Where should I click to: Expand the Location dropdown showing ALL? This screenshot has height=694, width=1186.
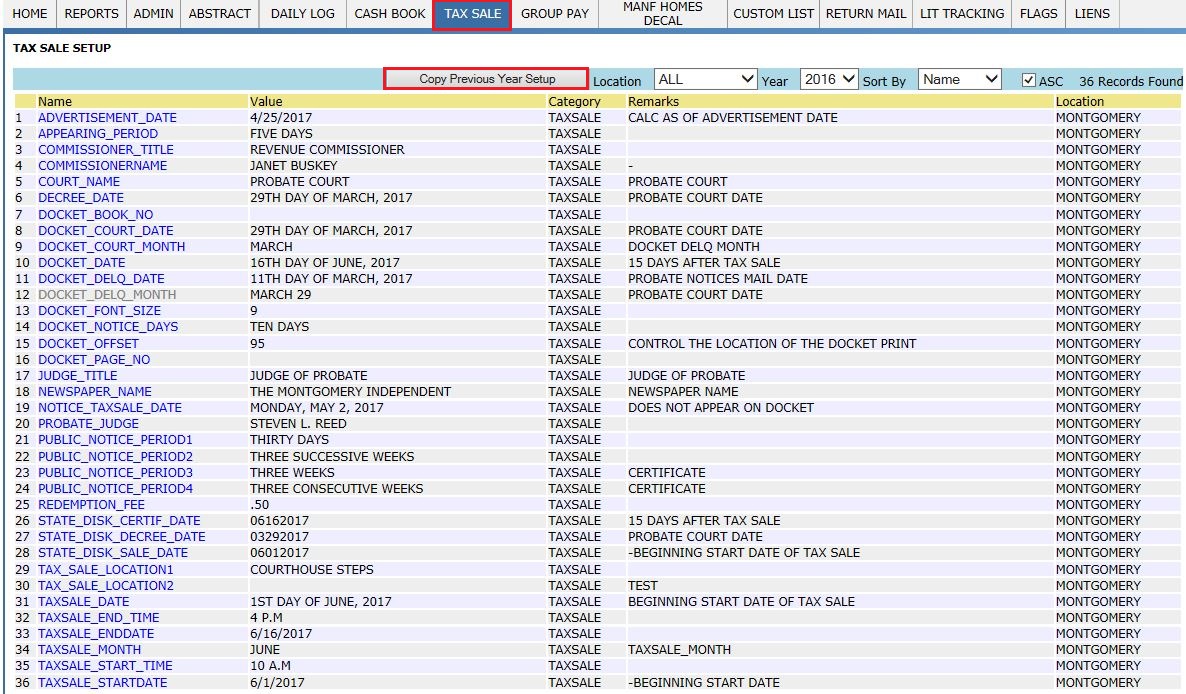click(705, 79)
